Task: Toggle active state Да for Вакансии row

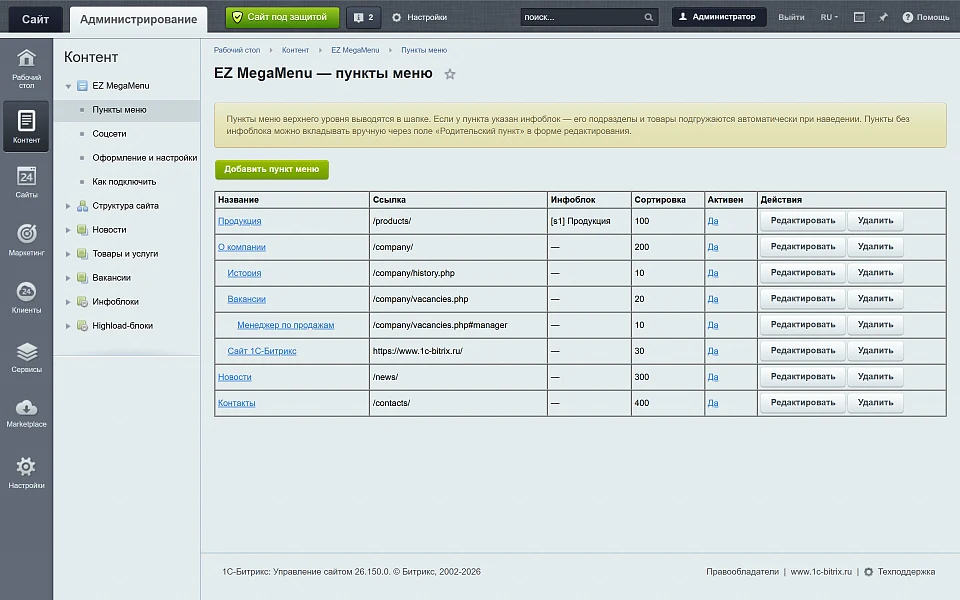Action: tap(713, 299)
